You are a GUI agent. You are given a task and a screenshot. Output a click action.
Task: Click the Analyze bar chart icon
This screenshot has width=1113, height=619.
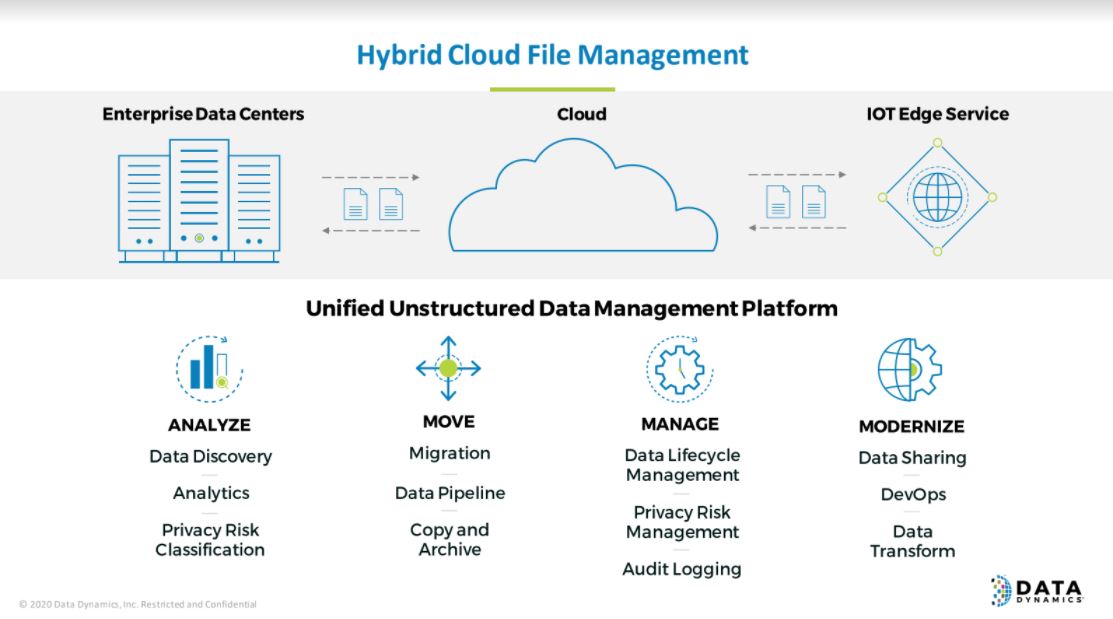pyautogui.click(x=209, y=369)
